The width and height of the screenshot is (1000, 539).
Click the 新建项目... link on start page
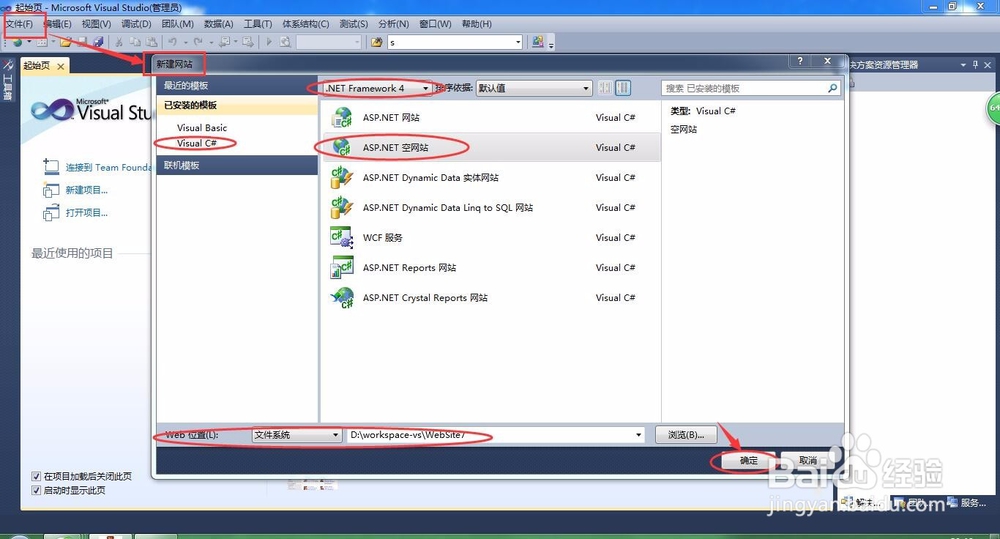[x=86, y=190]
